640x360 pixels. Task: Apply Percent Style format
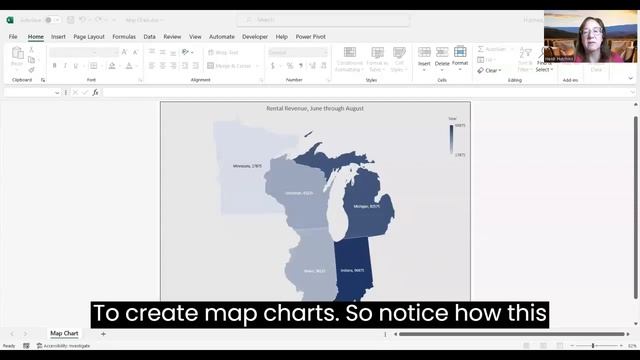[x=290, y=66]
